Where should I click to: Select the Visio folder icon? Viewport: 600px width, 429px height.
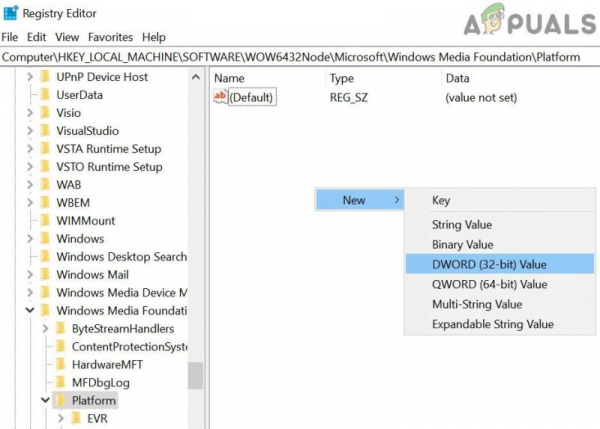coord(45,113)
